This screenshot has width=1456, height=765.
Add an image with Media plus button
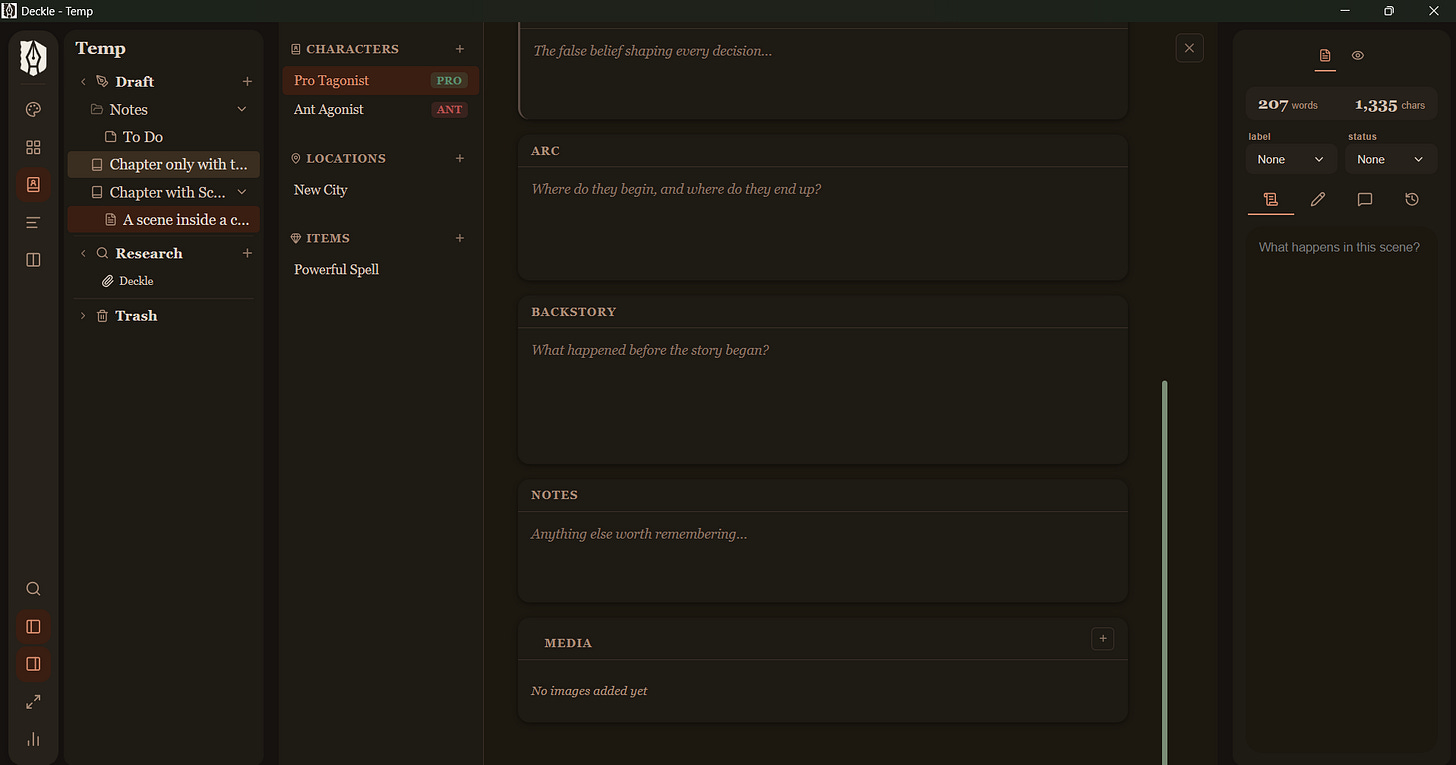point(1102,638)
